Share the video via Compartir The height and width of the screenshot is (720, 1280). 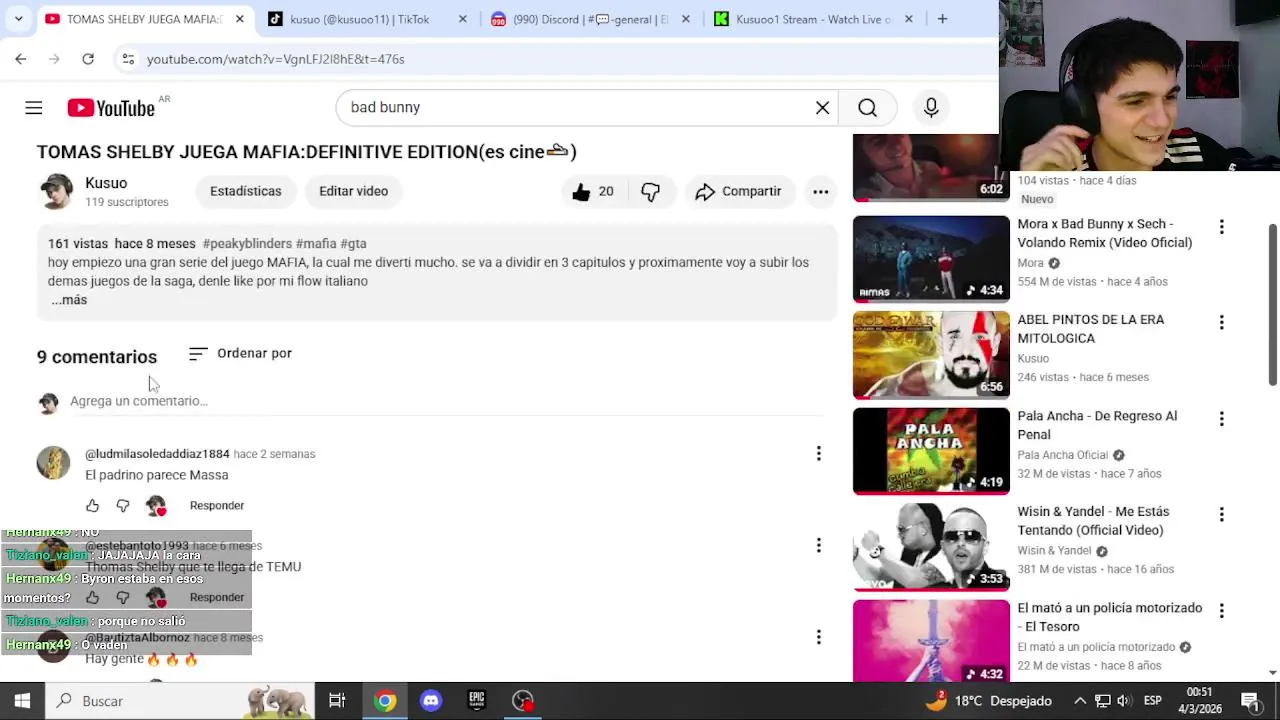[x=738, y=192]
